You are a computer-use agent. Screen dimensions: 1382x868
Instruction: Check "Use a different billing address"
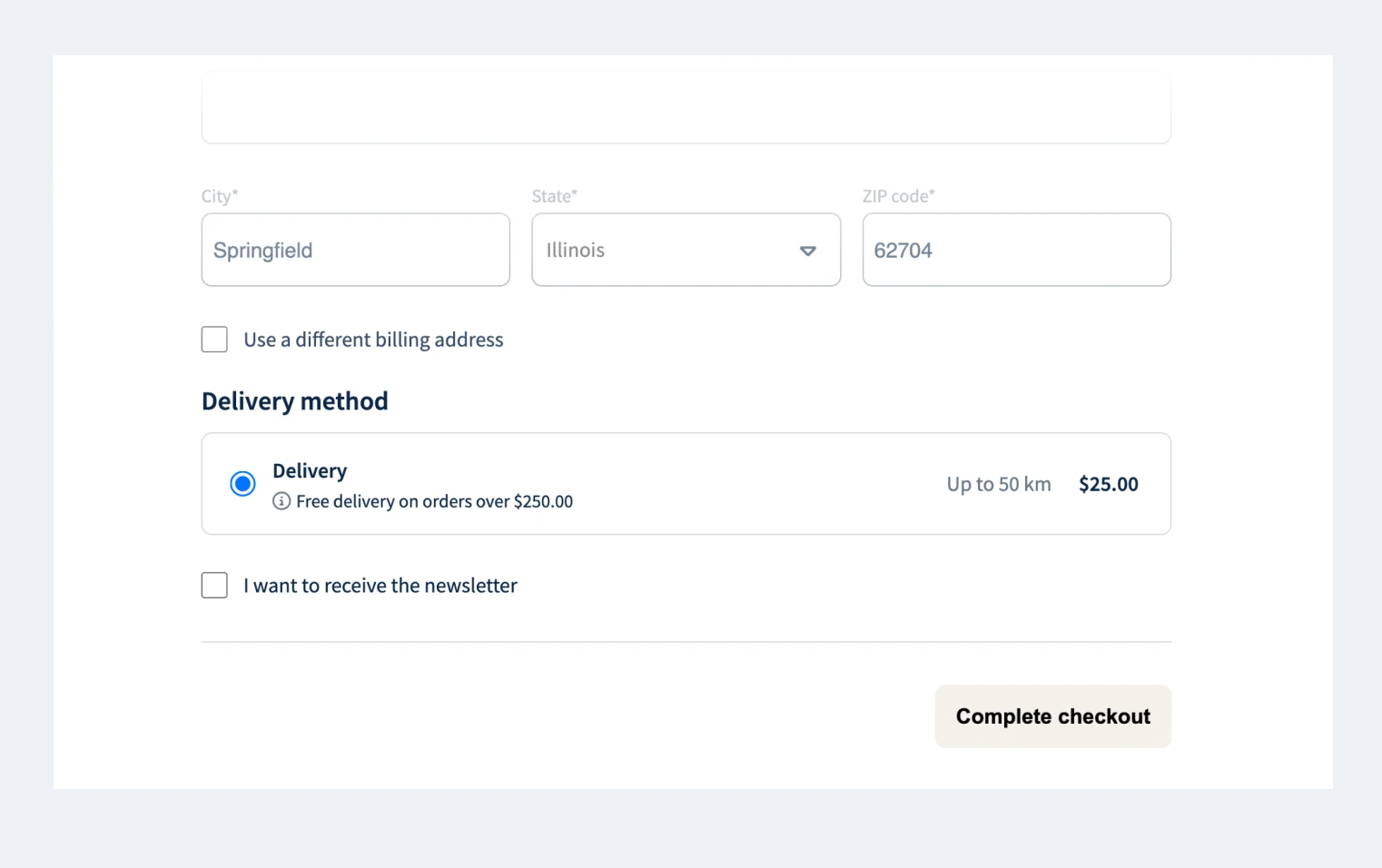[214, 339]
